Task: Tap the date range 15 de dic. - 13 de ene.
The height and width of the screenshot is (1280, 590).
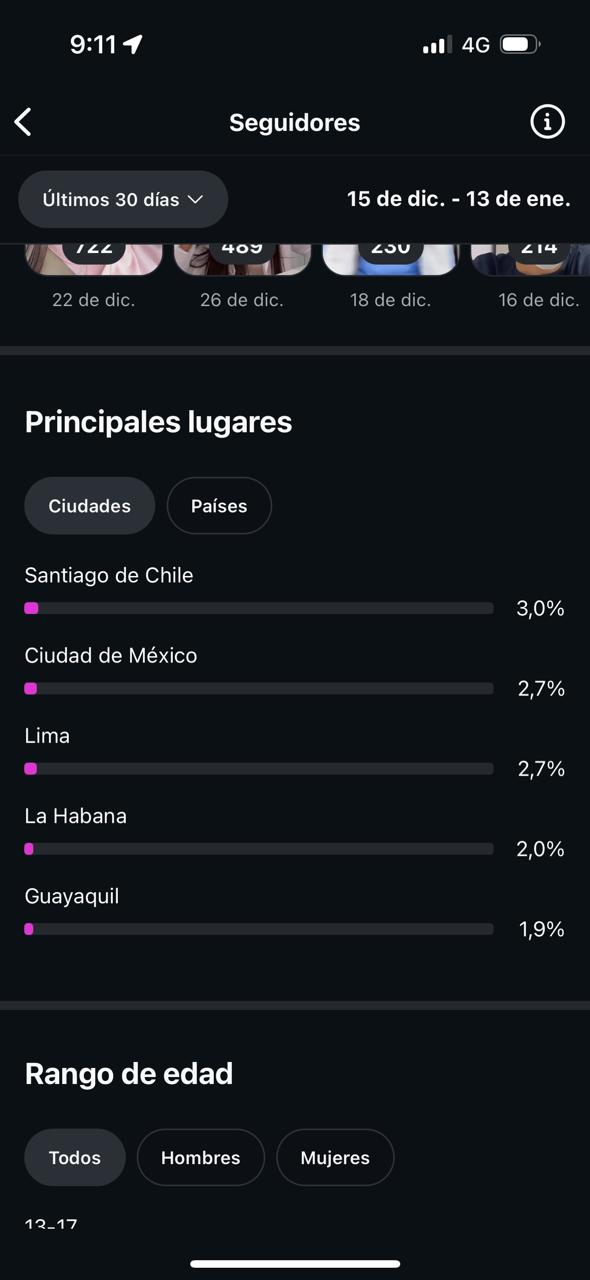Action: click(459, 199)
